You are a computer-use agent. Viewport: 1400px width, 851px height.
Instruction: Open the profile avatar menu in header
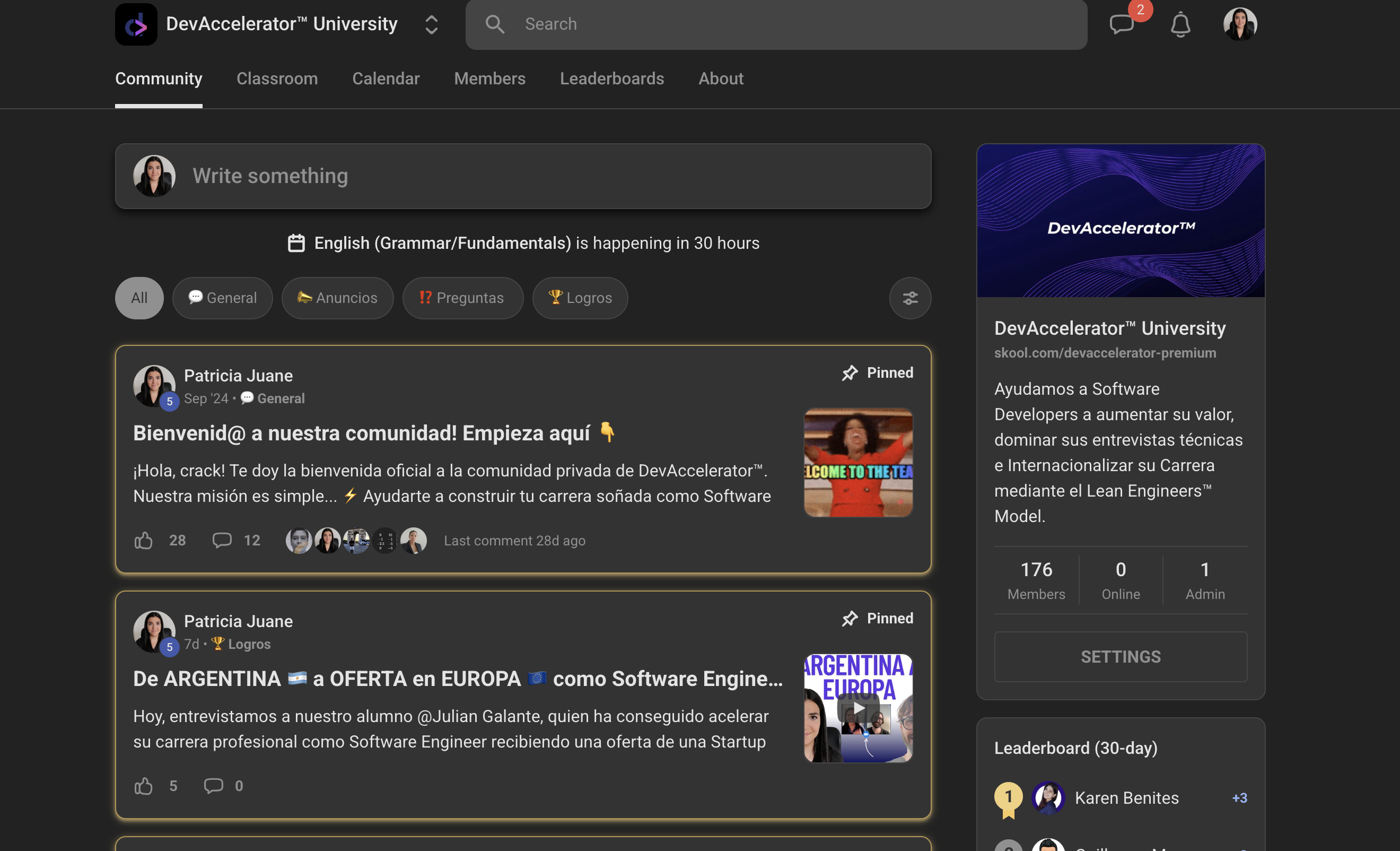pyautogui.click(x=1240, y=24)
